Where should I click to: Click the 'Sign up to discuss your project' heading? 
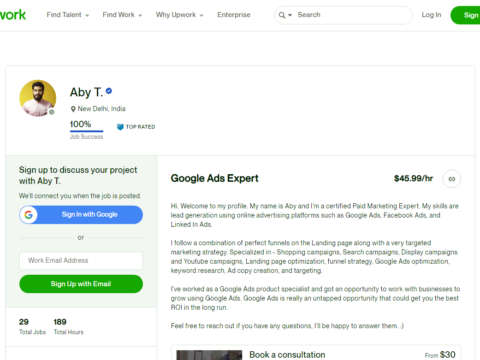pyautogui.click(x=78, y=175)
